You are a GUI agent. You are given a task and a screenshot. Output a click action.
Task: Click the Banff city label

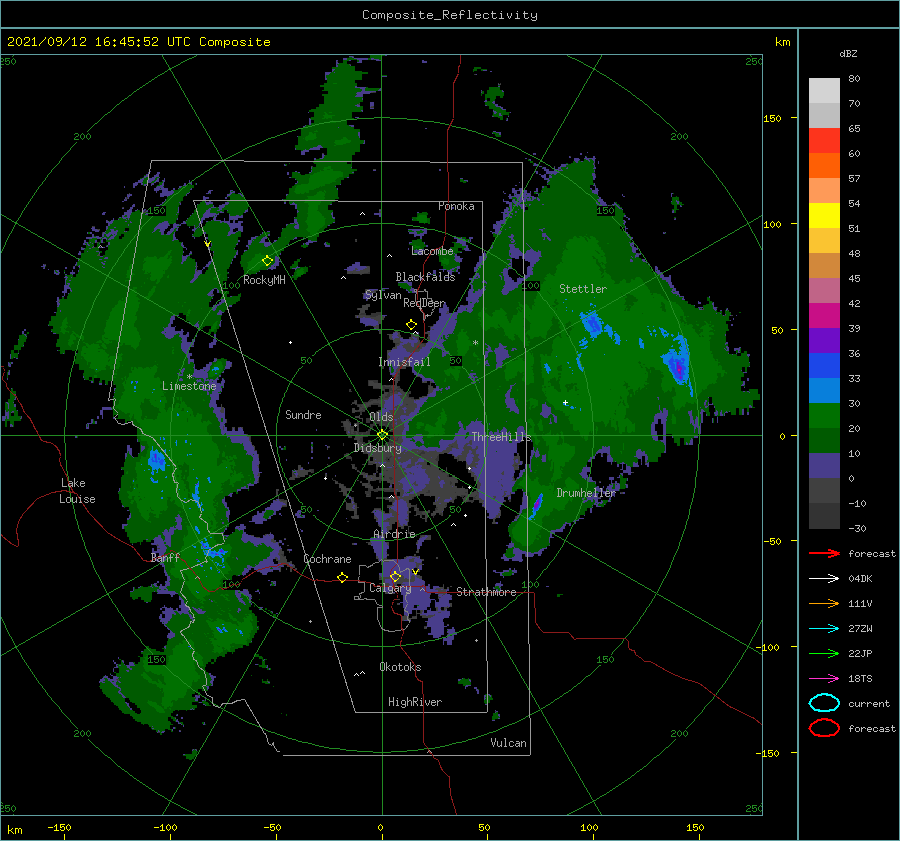(165, 557)
